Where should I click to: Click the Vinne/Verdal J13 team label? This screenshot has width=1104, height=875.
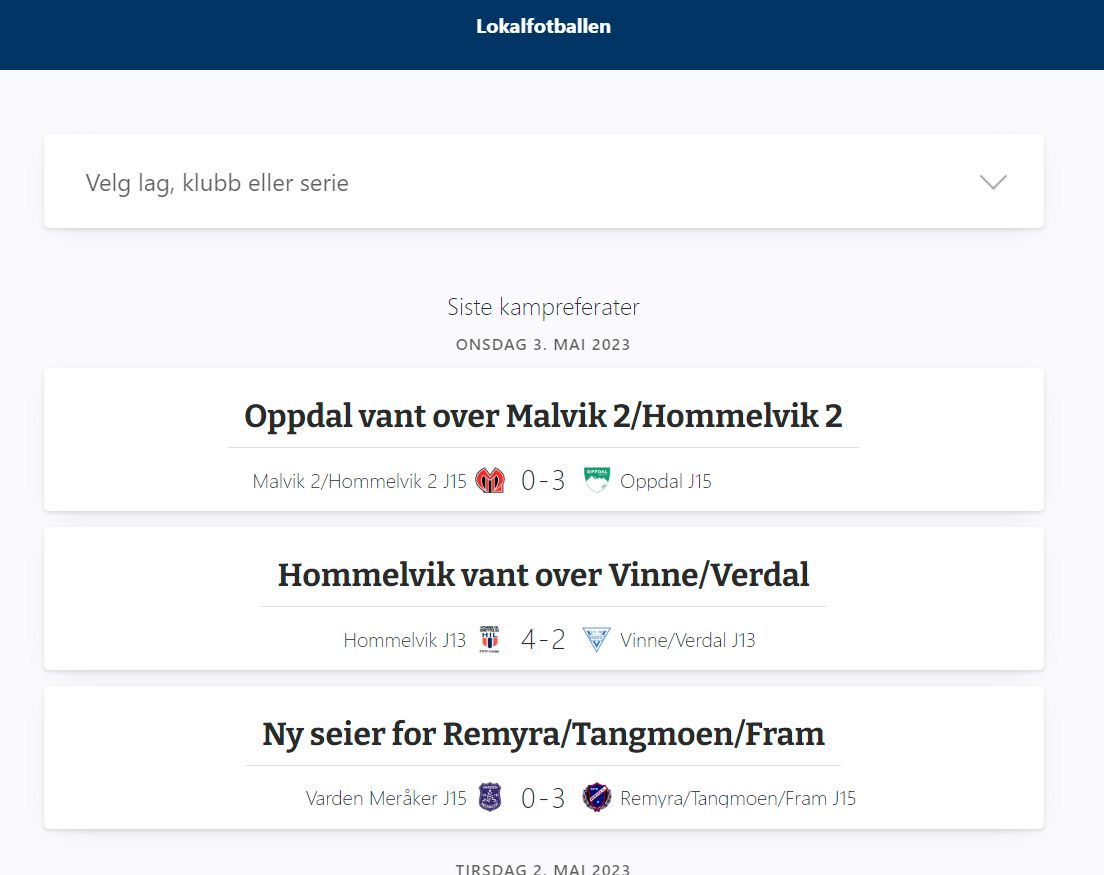688,639
